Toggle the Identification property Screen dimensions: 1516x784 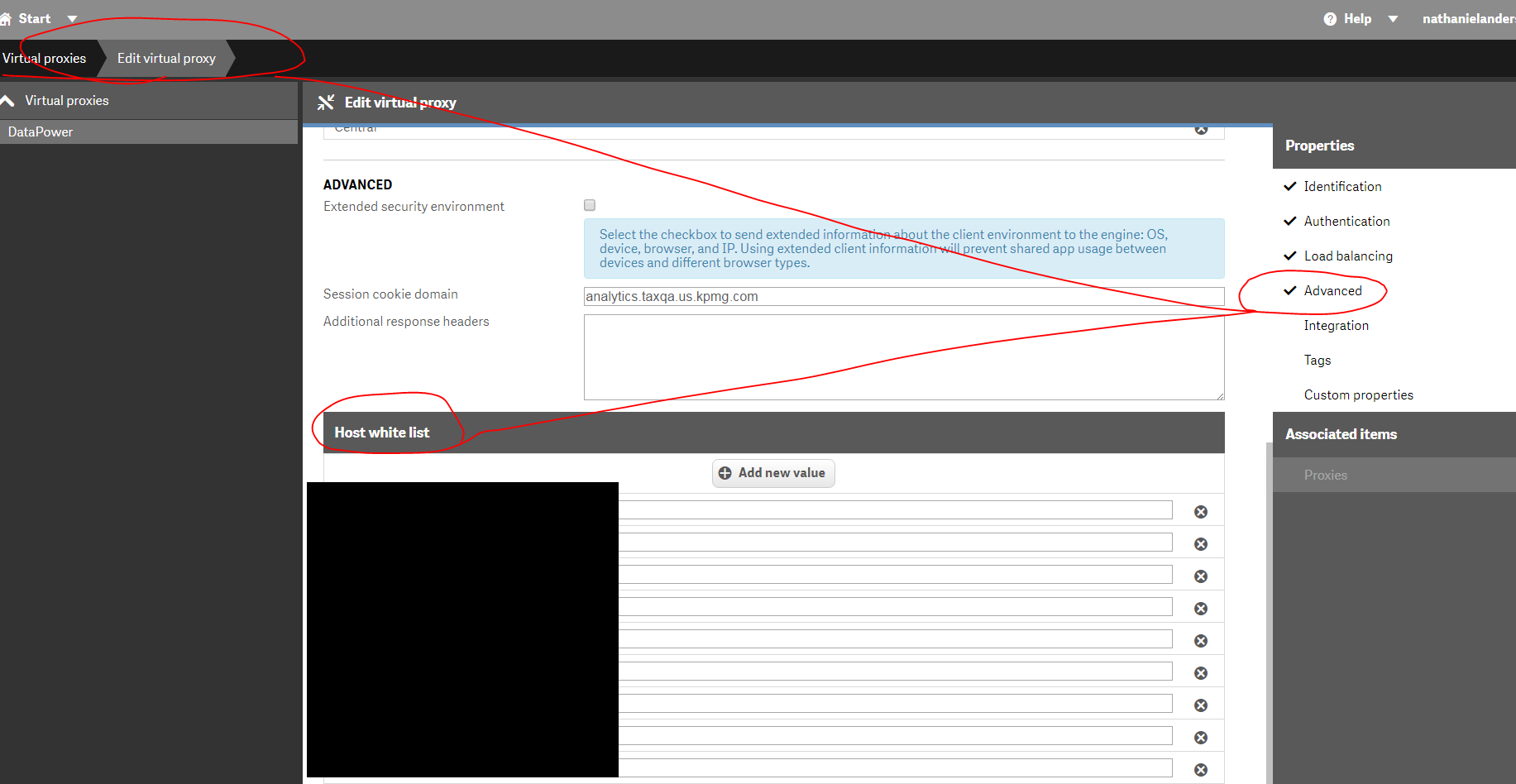pyautogui.click(x=1342, y=187)
